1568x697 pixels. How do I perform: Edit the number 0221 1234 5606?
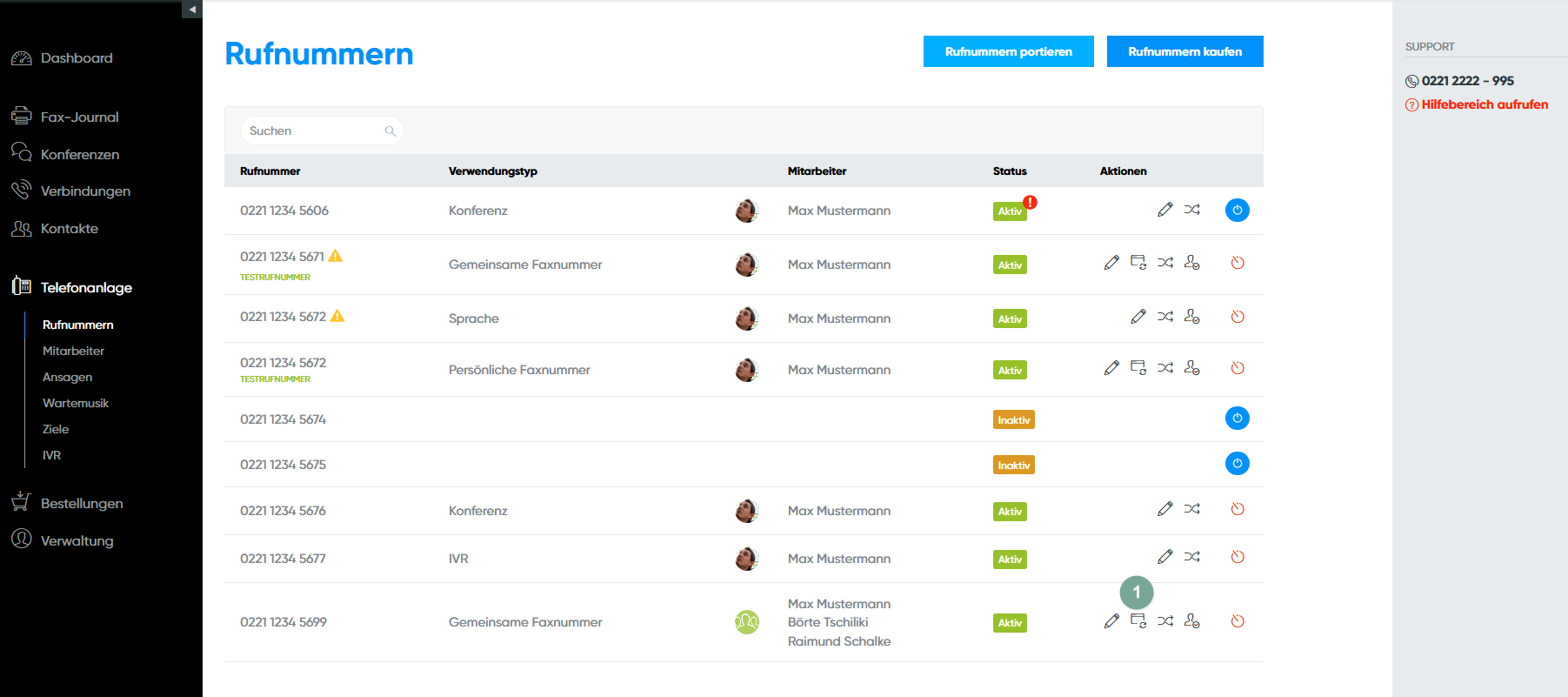1164,210
